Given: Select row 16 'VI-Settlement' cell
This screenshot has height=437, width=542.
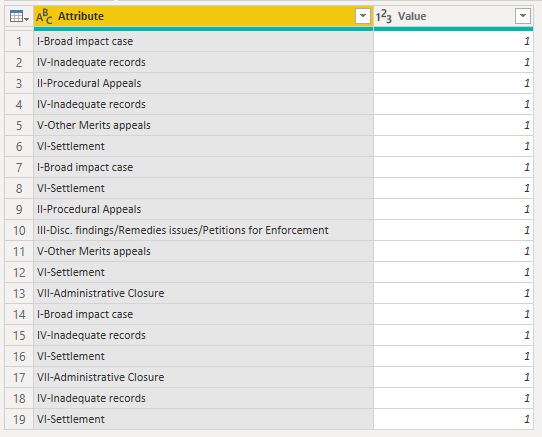Looking at the screenshot, I should (x=204, y=356).
